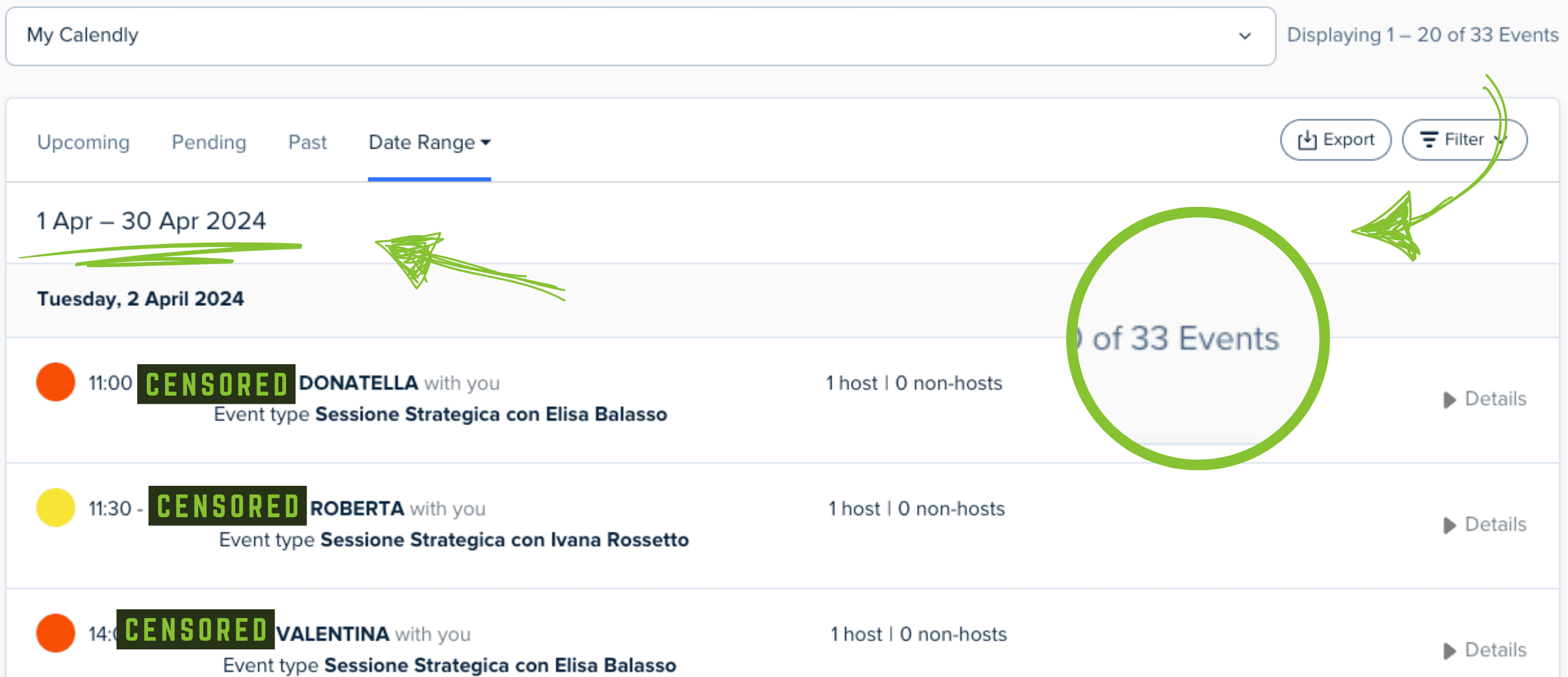This screenshot has width=1568, height=677.
Task: Open the My Calendly dropdown
Action: [x=640, y=36]
